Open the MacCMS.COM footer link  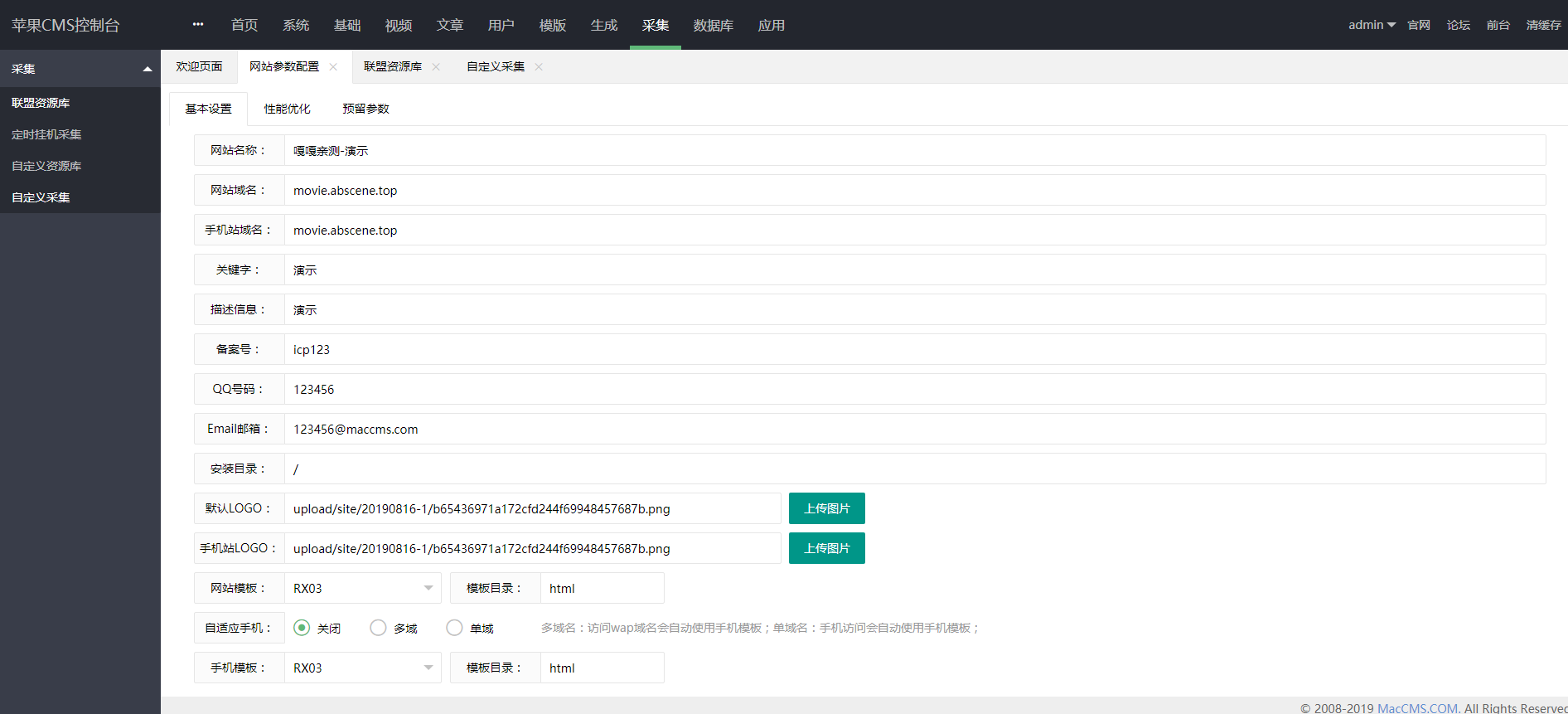1416,707
